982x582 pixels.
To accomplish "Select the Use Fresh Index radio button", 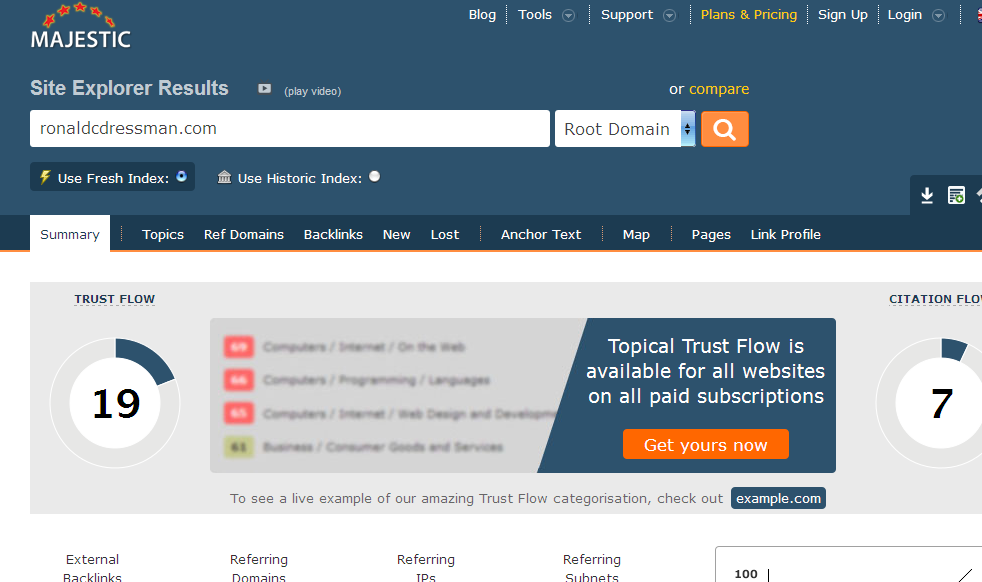I will (182, 177).
